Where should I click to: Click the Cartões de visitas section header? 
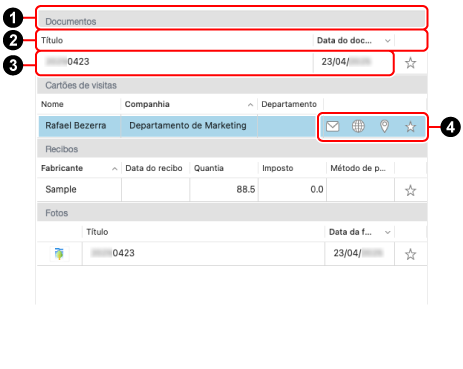point(232,85)
